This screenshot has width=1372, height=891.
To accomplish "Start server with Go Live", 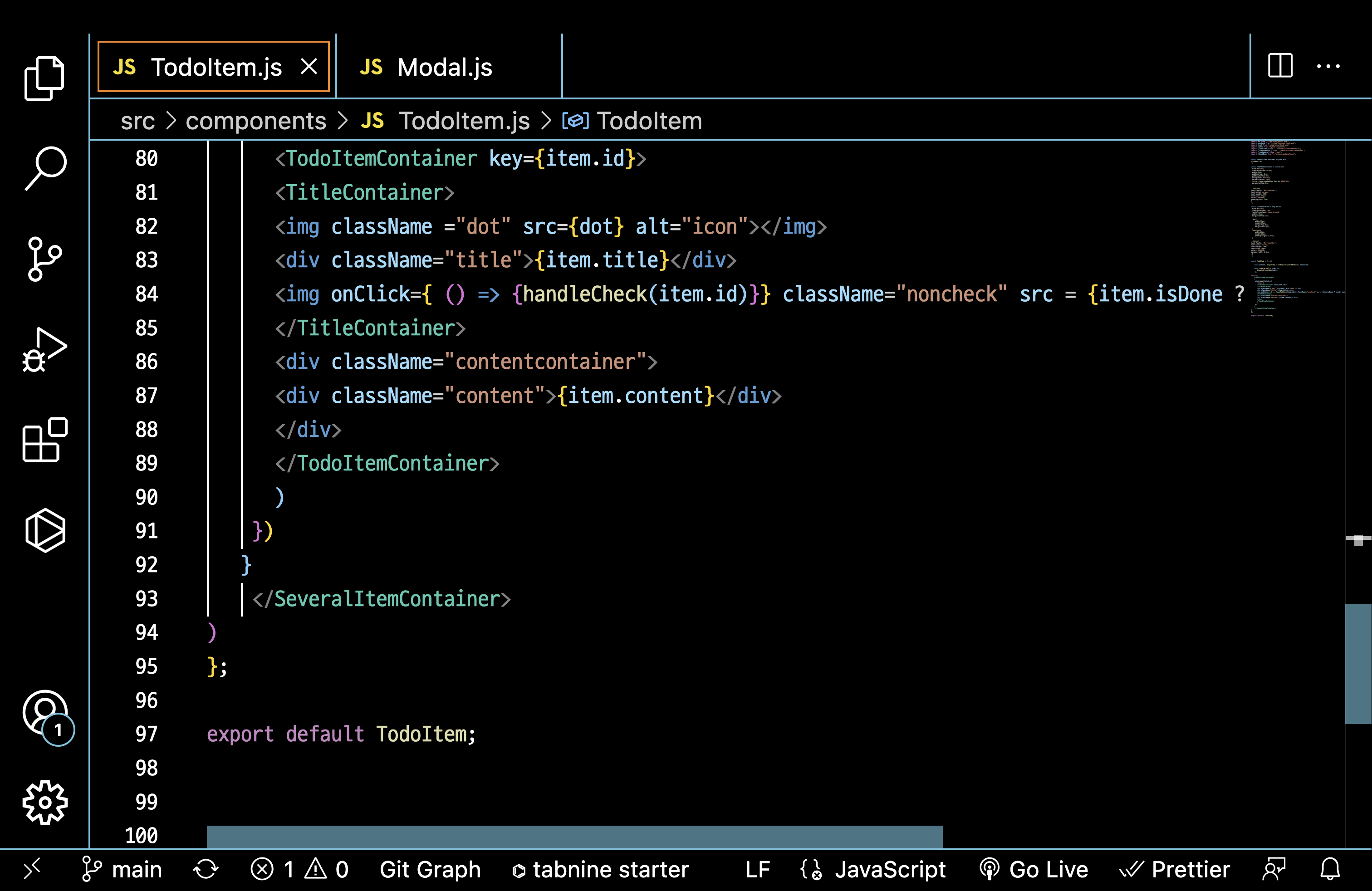I will (x=1034, y=869).
